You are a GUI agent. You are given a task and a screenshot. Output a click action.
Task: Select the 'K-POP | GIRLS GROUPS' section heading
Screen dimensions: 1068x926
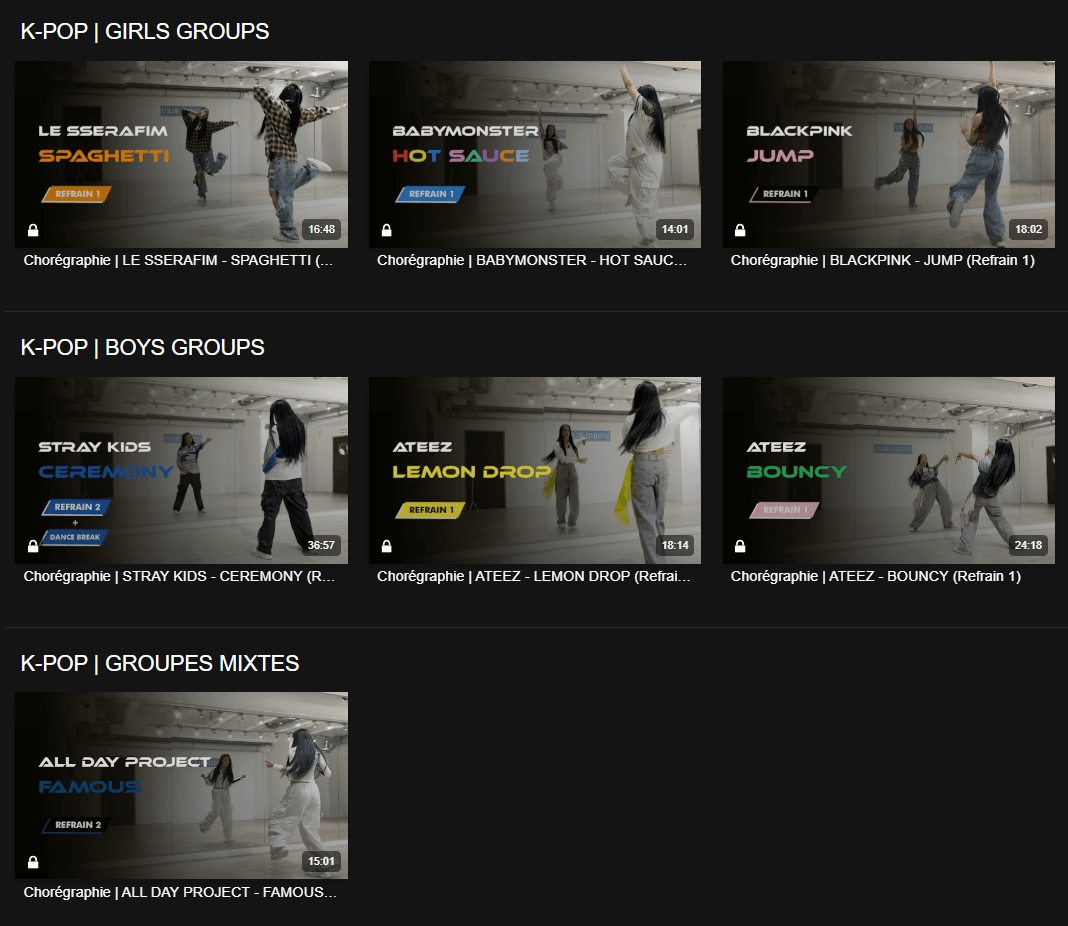click(x=145, y=32)
